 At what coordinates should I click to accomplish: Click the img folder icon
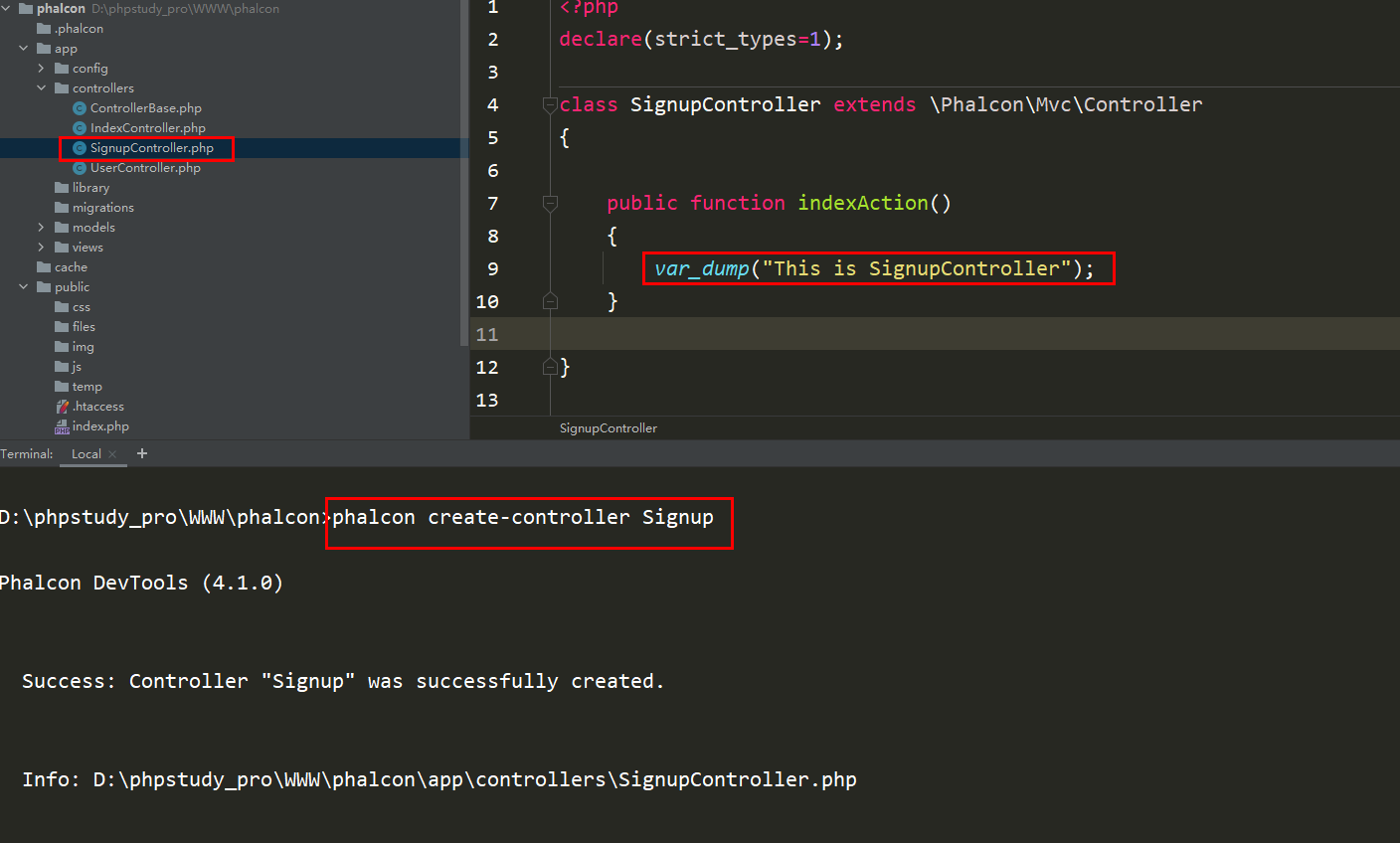[62, 347]
